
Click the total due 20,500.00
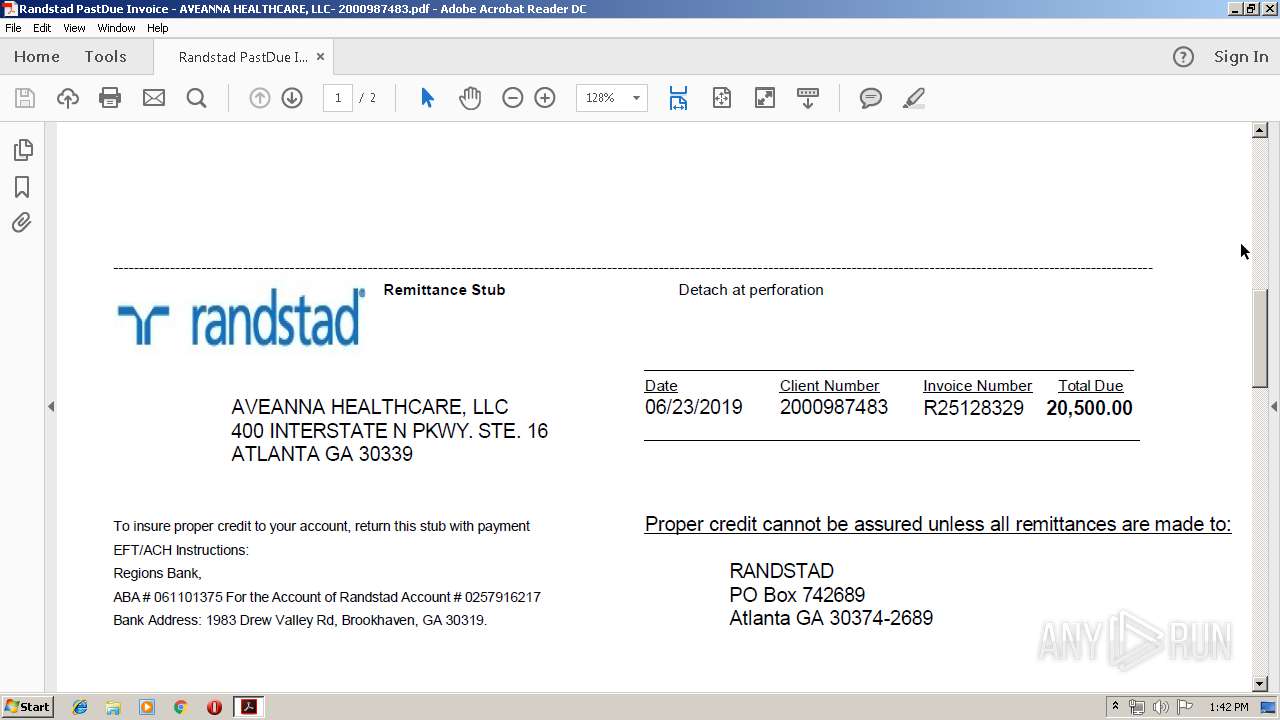1089,408
